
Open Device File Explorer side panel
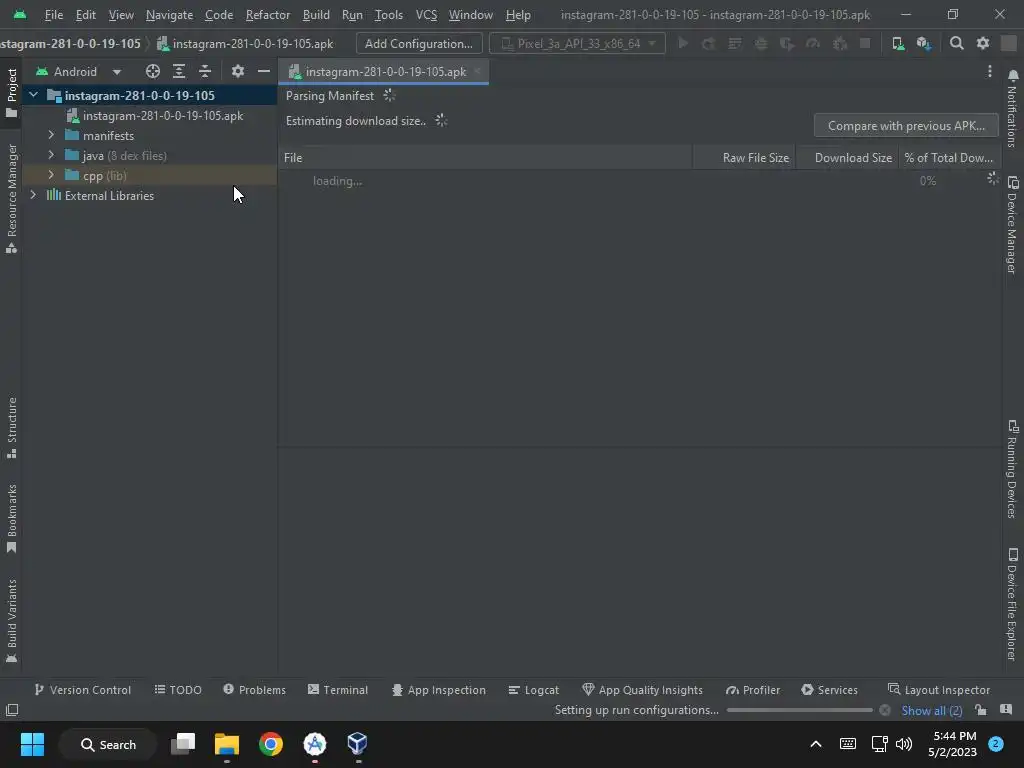(x=1012, y=604)
